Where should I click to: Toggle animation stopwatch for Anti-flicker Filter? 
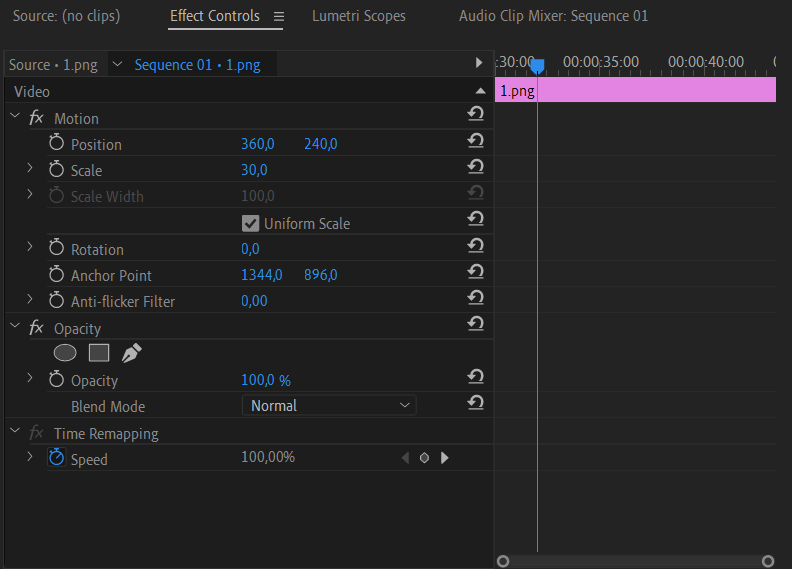coord(57,300)
